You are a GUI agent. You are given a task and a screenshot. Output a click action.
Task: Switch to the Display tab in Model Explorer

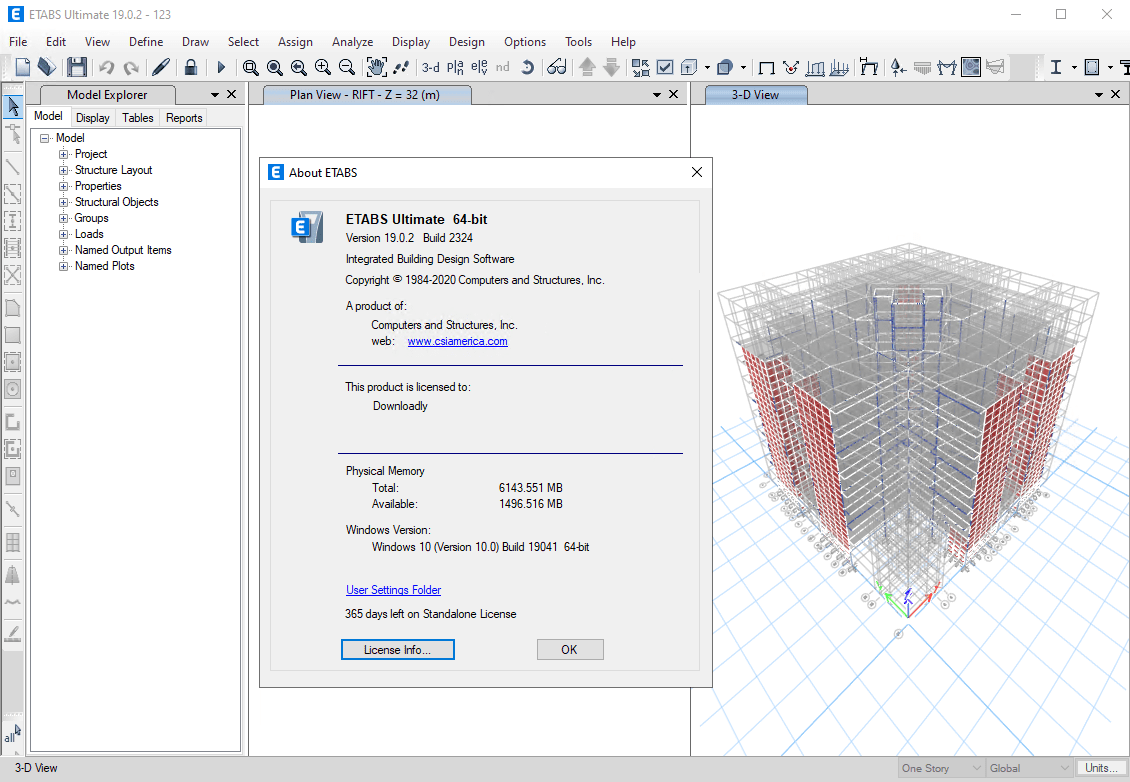point(92,117)
